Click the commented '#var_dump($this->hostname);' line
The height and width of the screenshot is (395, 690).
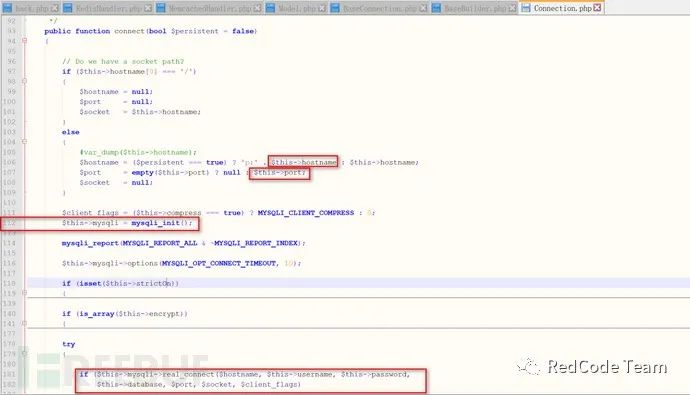pyautogui.click(x=138, y=152)
